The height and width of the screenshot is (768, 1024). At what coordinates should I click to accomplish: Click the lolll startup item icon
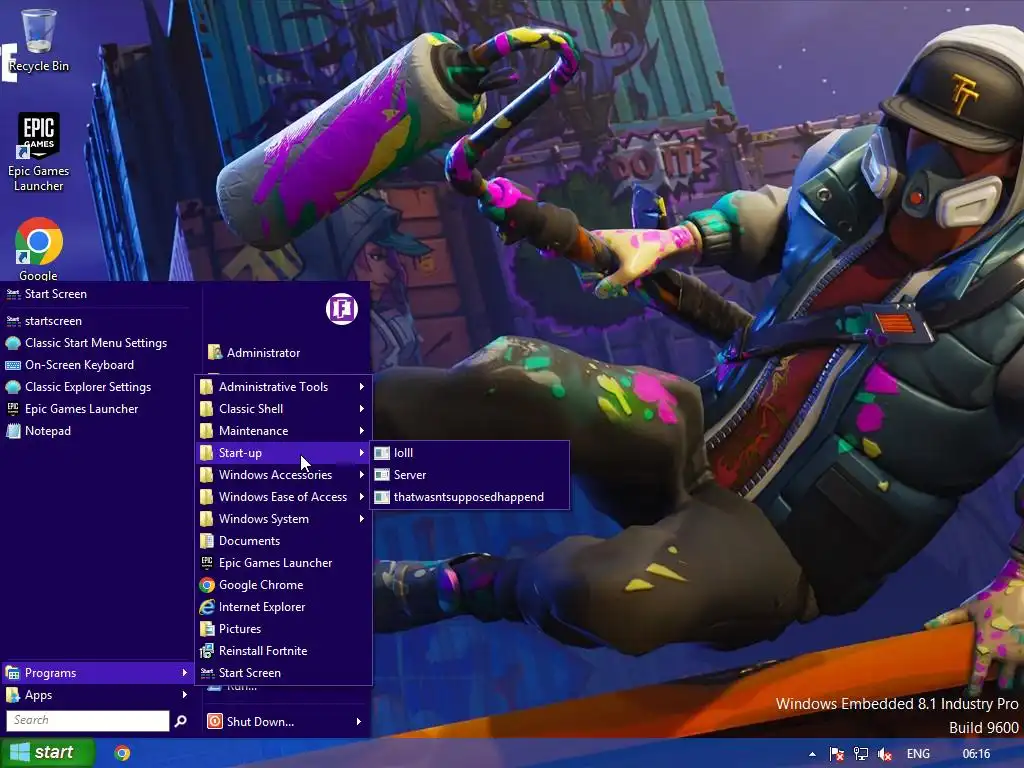[x=382, y=453]
